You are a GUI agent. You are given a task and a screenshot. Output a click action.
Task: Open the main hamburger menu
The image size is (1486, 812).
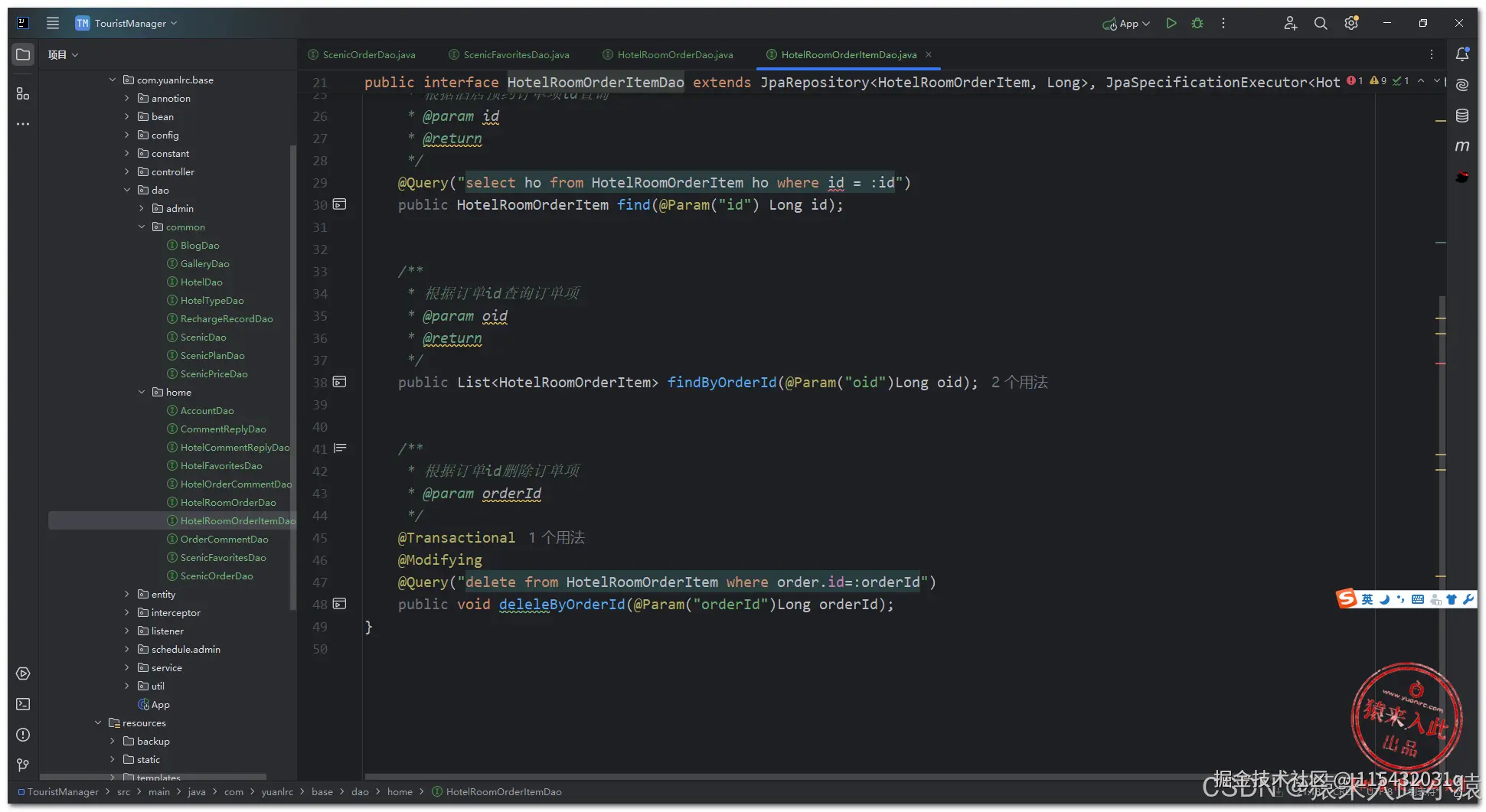tap(52, 23)
